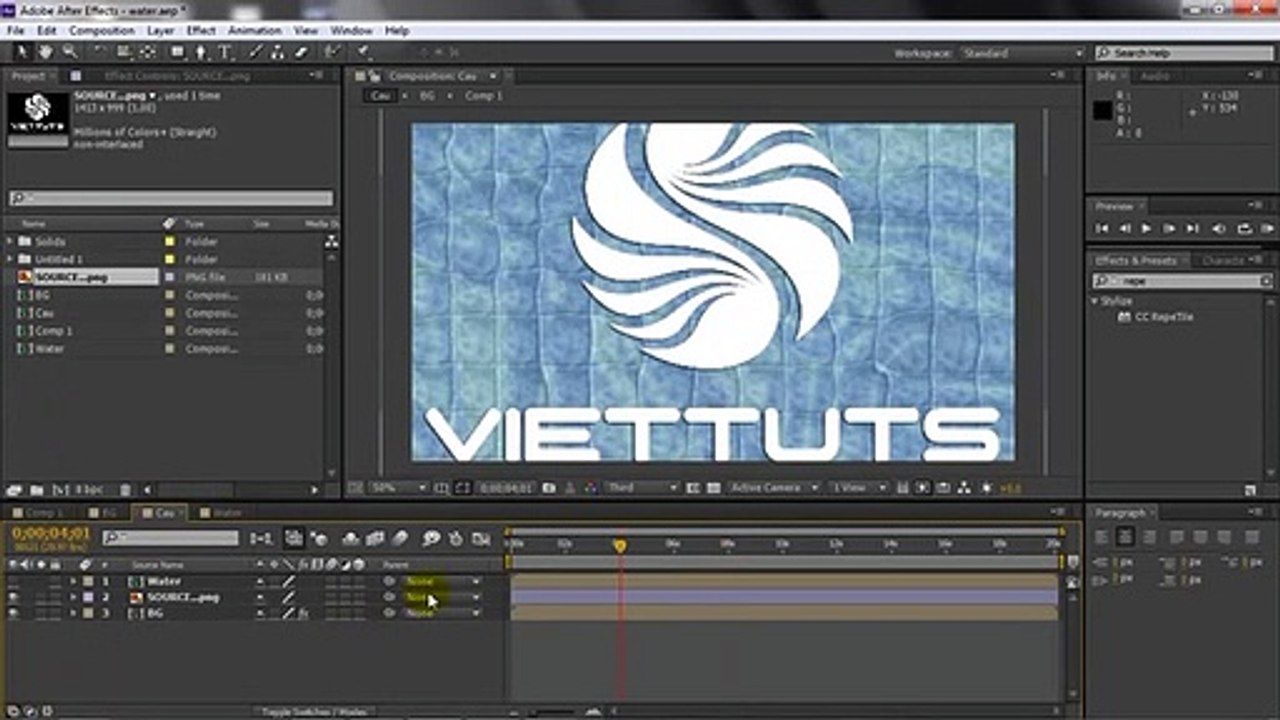Delete selected item with Project trash icon
Image resolution: width=1280 pixels, height=720 pixels.
pos(125,490)
